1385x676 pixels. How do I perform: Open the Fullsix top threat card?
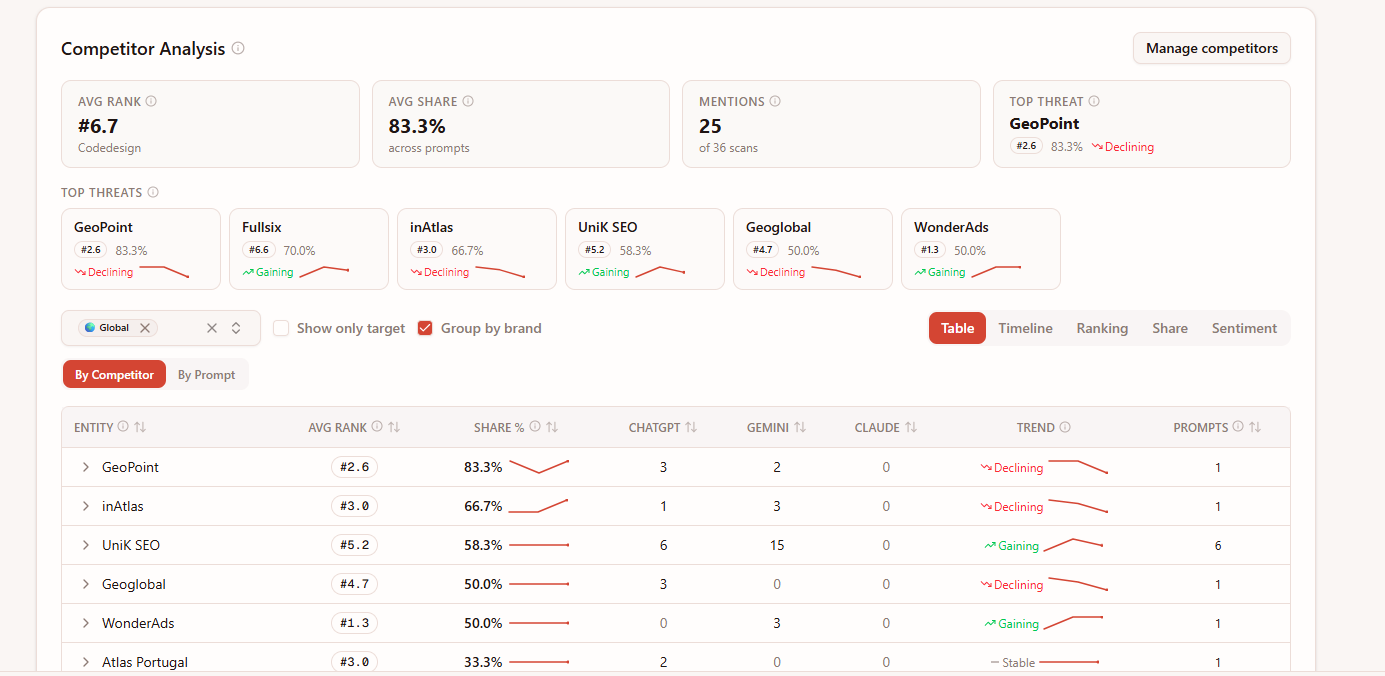pyautogui.click(x=309, y=249)
